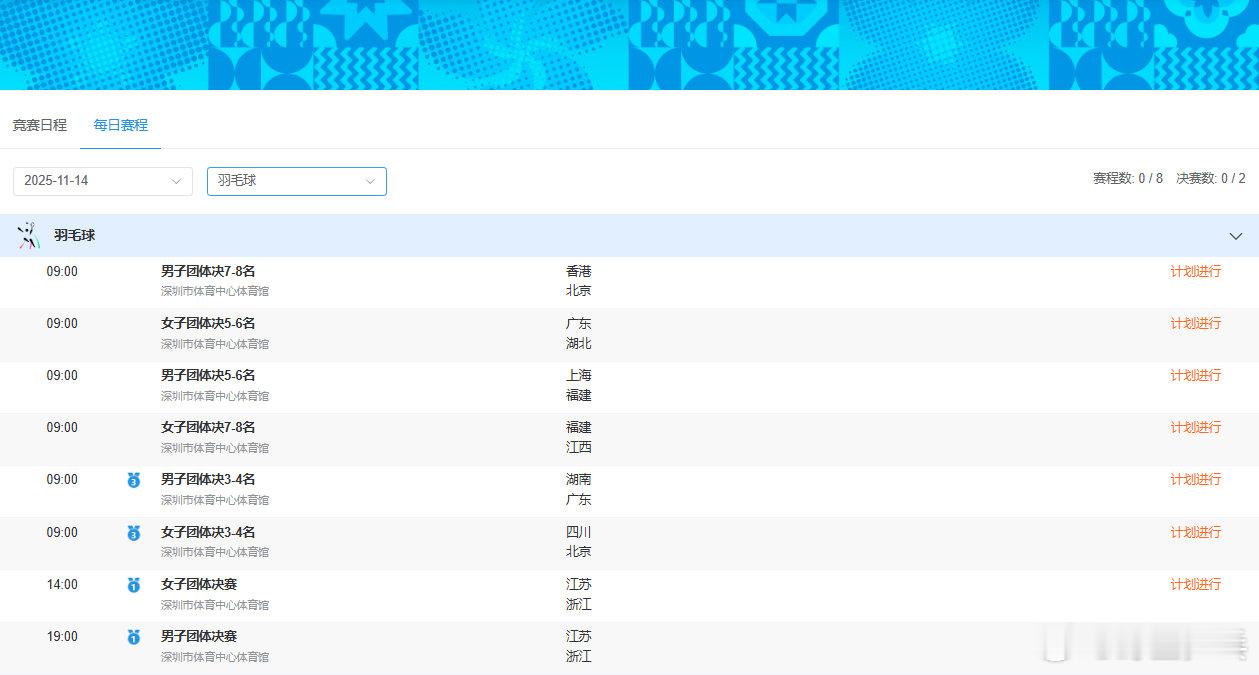
Task: Open 女子团体决7-8名 match title
Action: (208, 427)
